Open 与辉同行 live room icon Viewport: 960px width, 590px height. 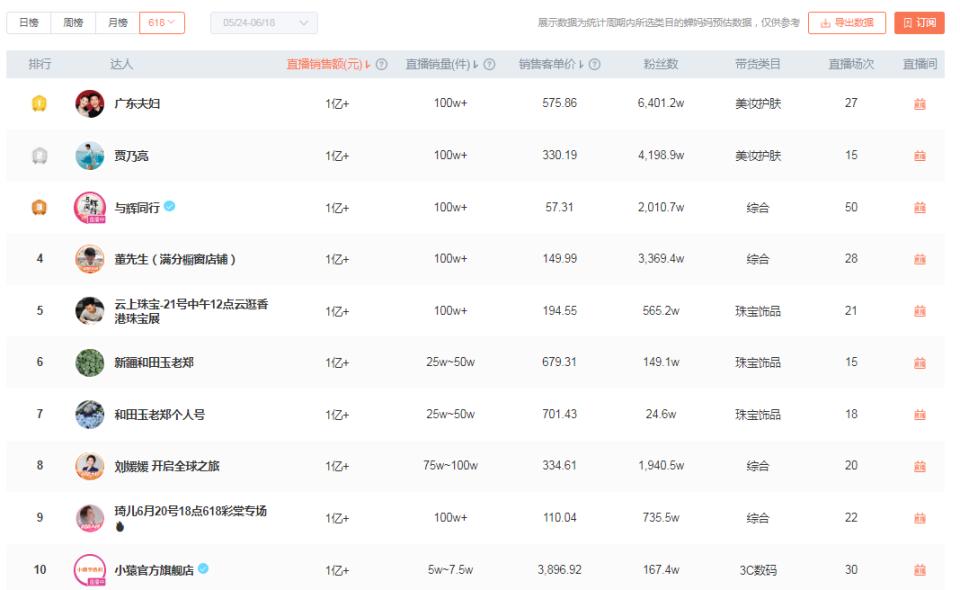pyautogui.click(x=919, y=208)
